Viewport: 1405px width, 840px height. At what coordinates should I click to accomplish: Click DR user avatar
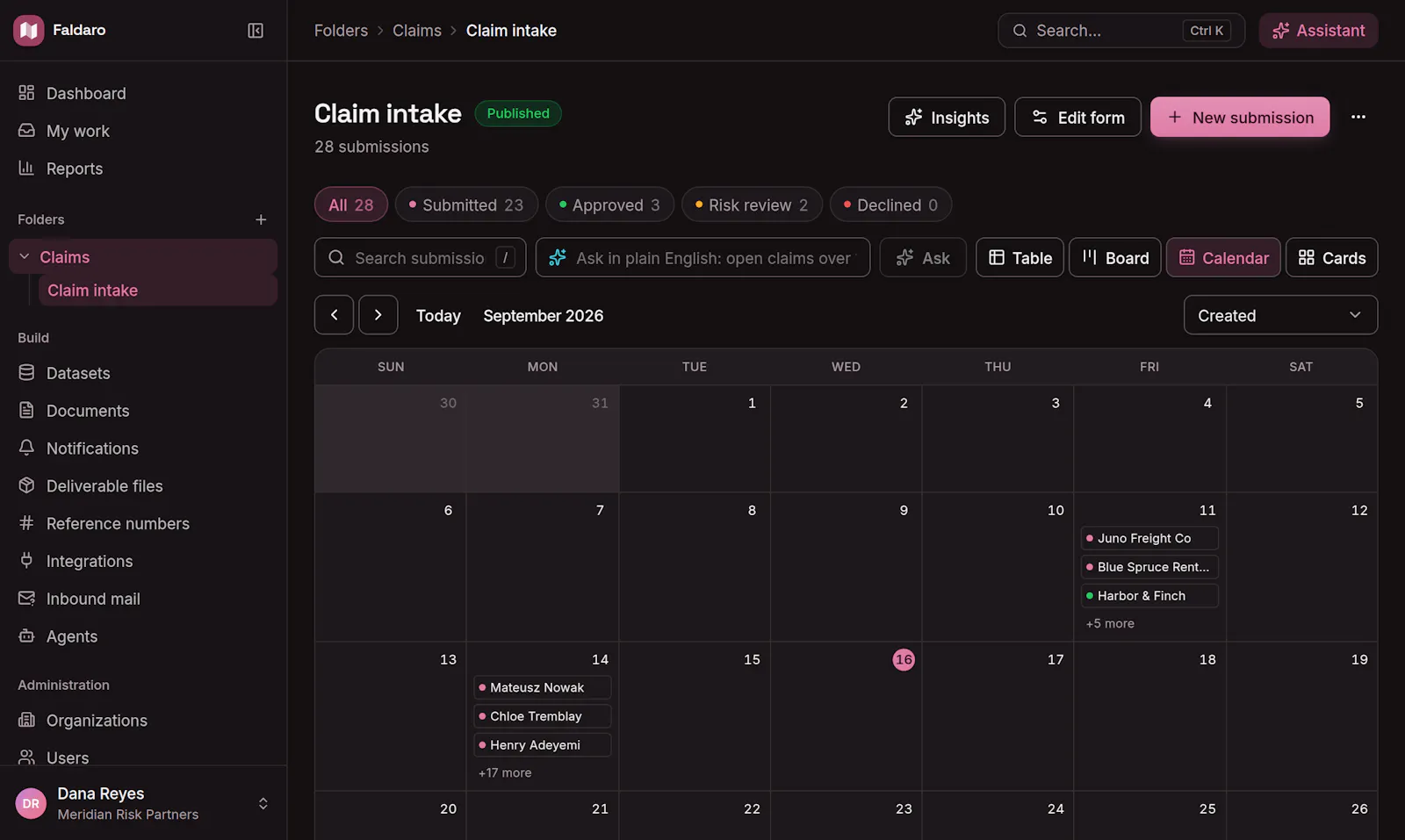click(x=31, y=803)
